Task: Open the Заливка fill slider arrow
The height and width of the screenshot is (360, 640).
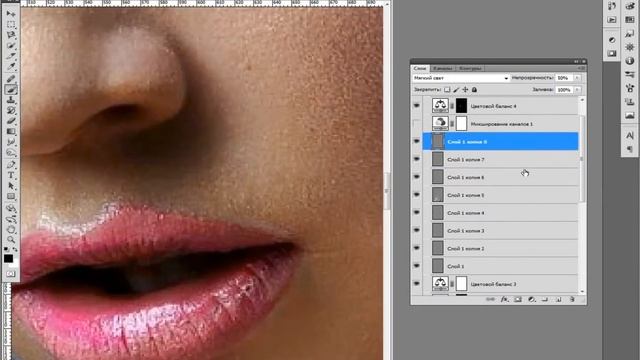Action: pyautogui.click(x=578, y=89)
